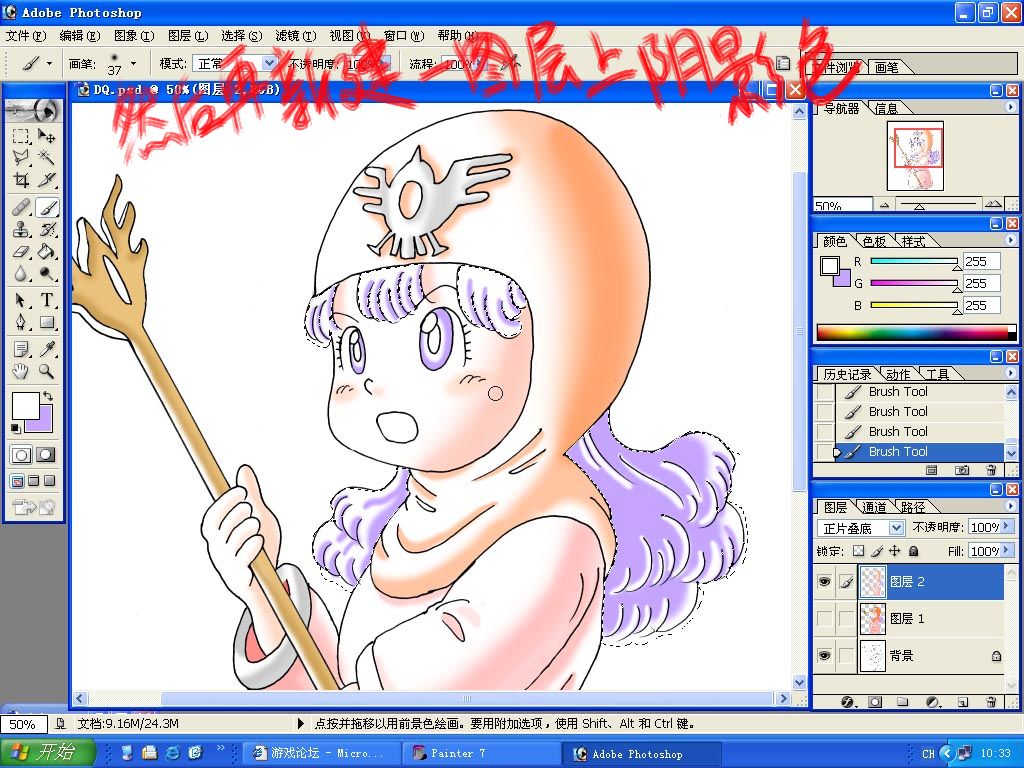
Task: Open the 开始 Start menu
Action: pyautogui.click(x=47, y=752)
